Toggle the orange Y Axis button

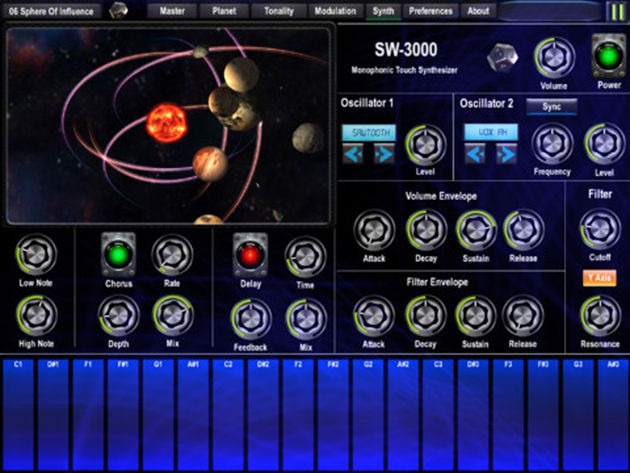599,278
